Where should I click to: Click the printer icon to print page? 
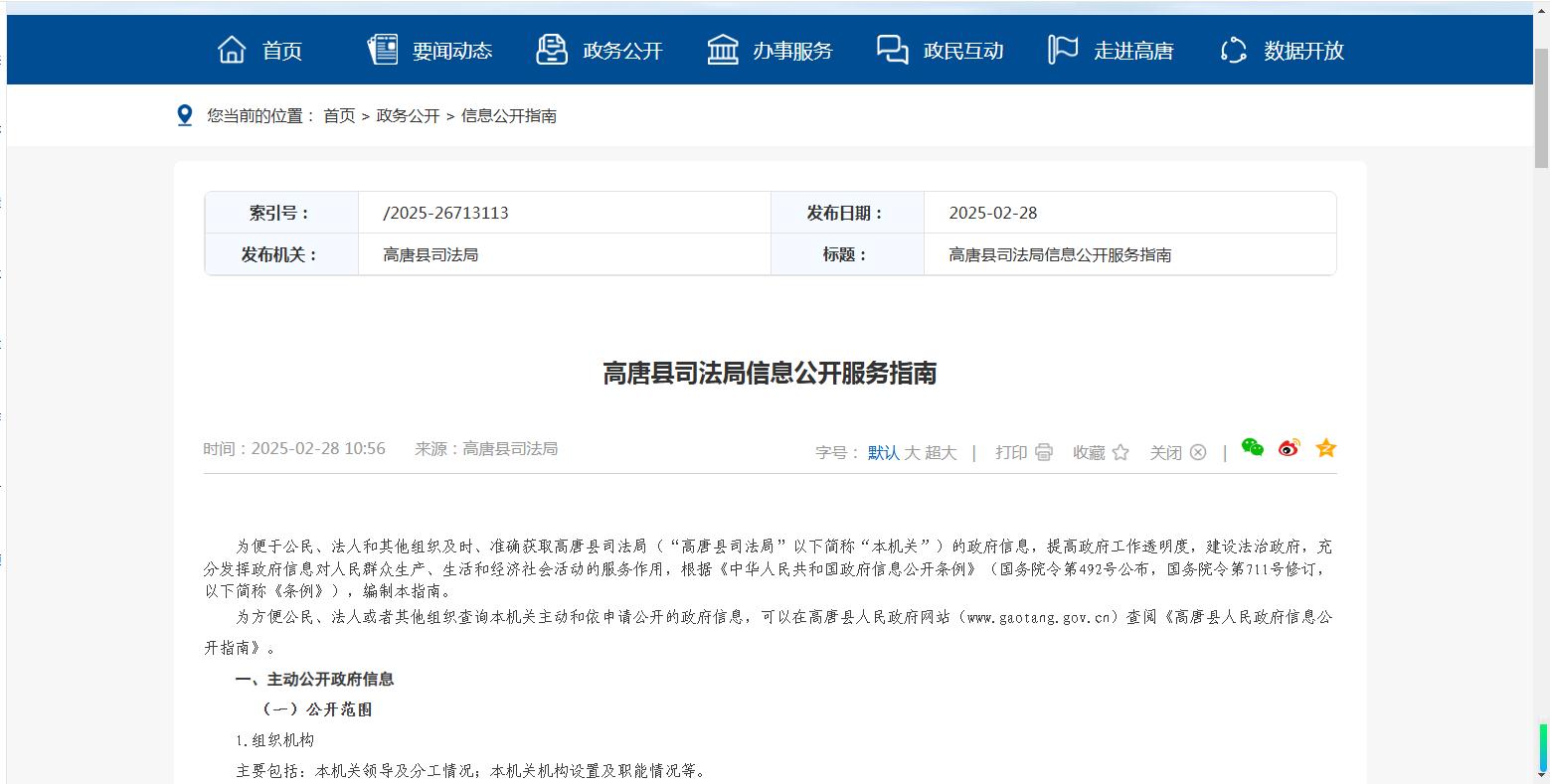(x=1043, y=452)
